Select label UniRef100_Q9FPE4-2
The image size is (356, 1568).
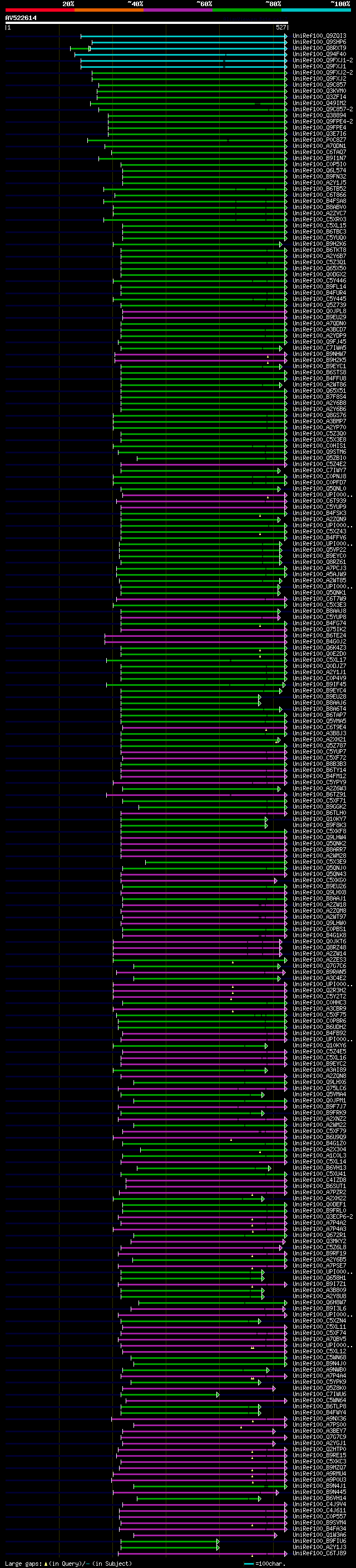[x=323, y=122]
